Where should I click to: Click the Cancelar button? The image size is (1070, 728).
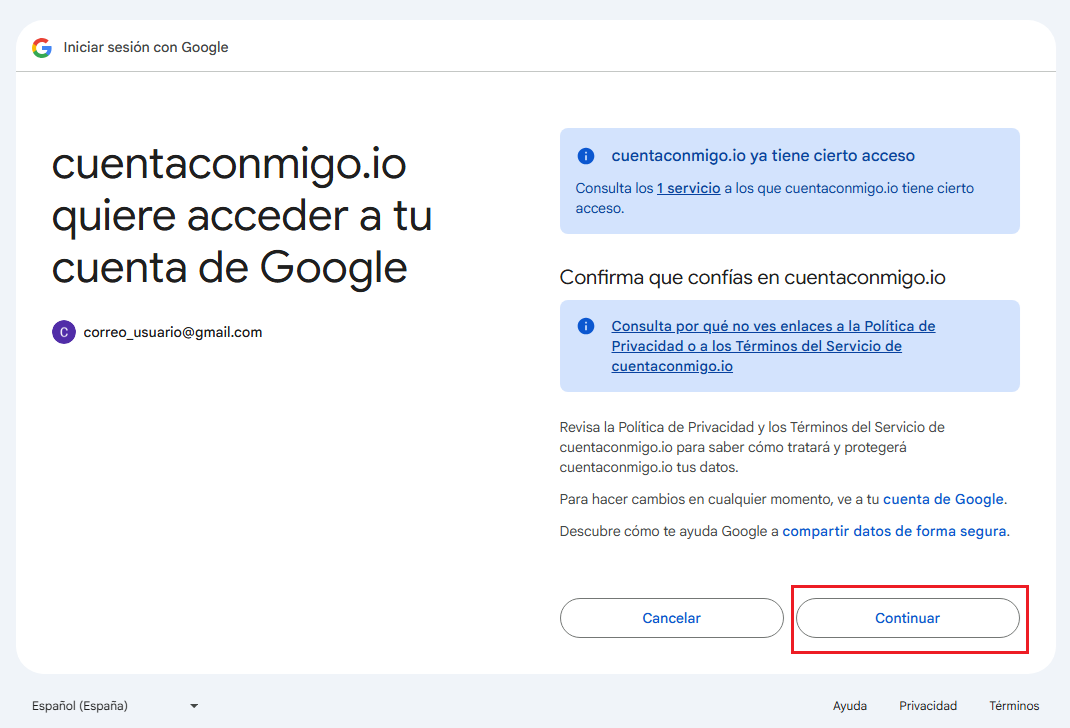(x=671, y=618)
